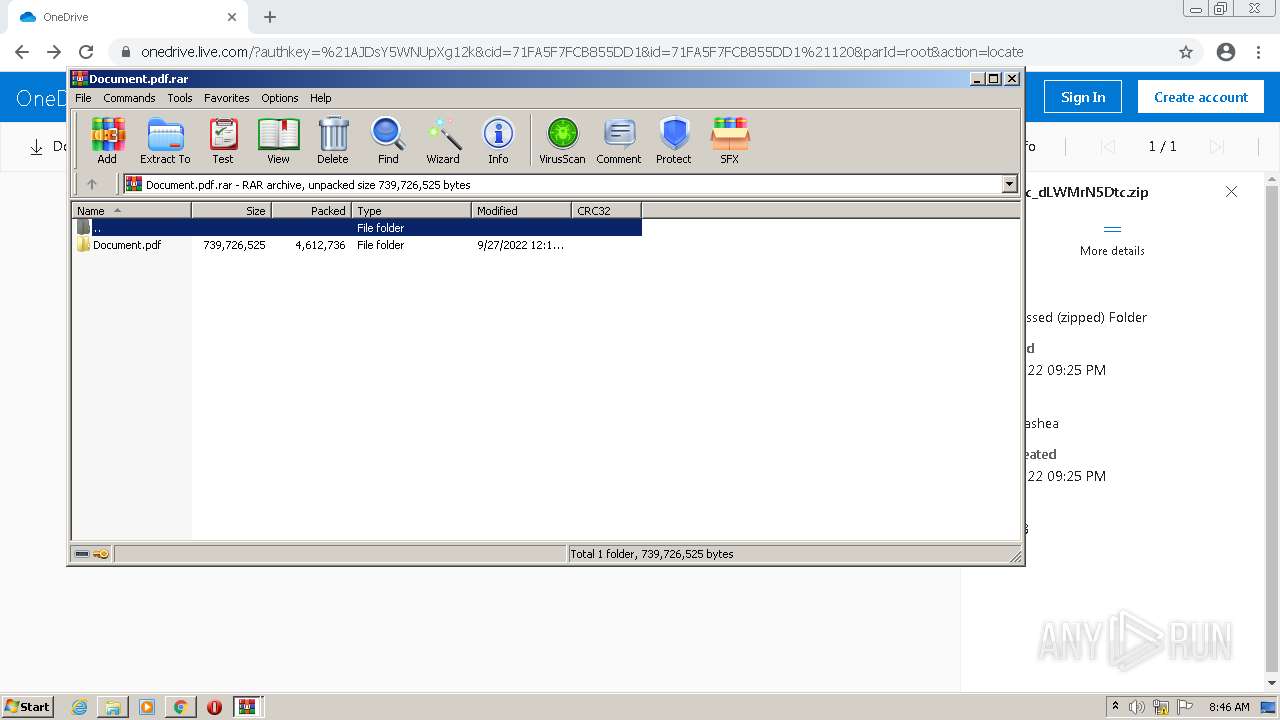Open the View toolbar icon
The height and width of the screenshot is (720, 1280).
(278, 140)
